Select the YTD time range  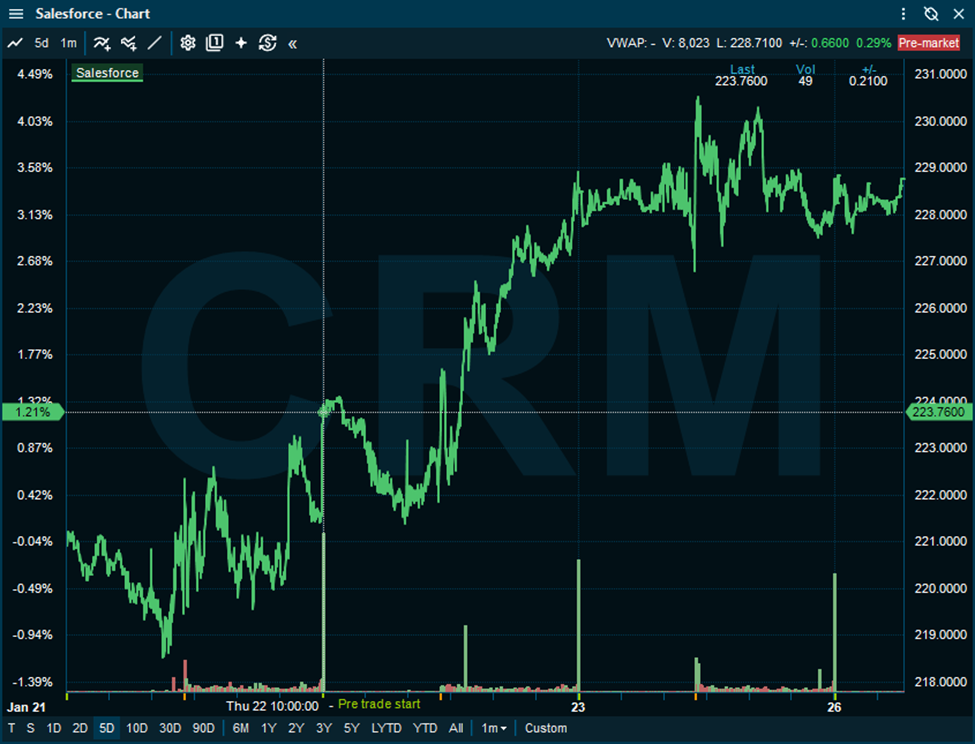click(425, 728)
